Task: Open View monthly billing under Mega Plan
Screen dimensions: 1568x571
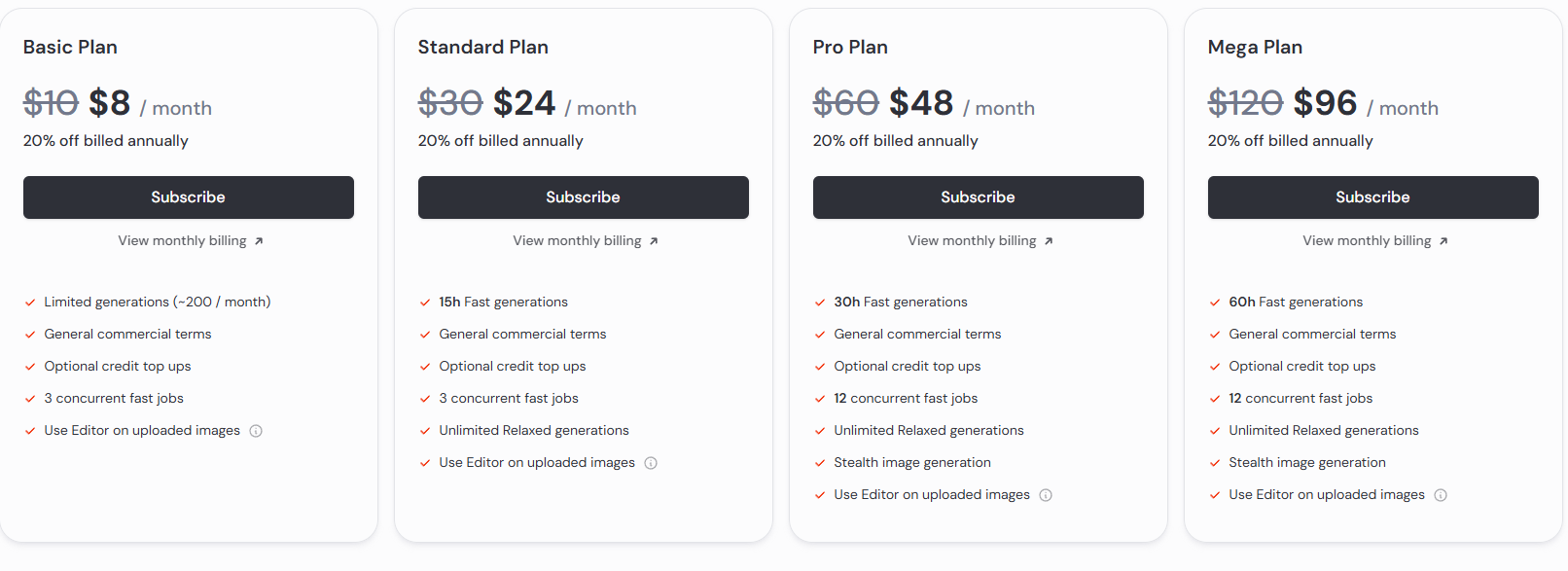Action: tap(1367, 240)
